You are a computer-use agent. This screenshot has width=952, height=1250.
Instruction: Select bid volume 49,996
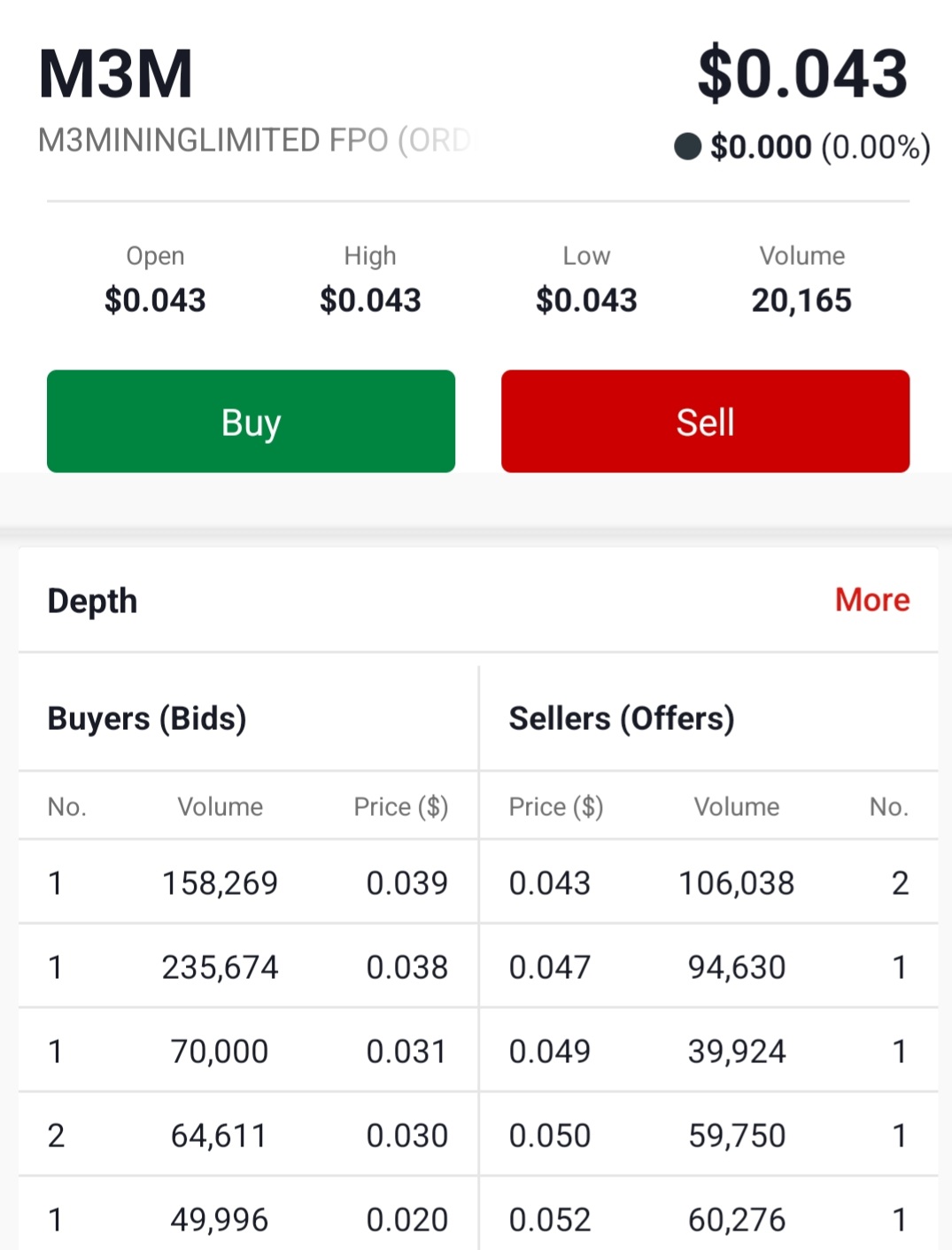click(220, 1220)
